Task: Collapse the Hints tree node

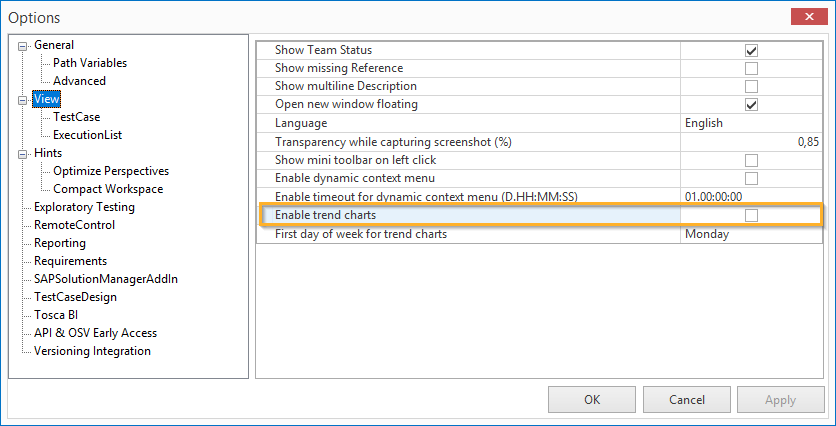Action: (23, 153)
